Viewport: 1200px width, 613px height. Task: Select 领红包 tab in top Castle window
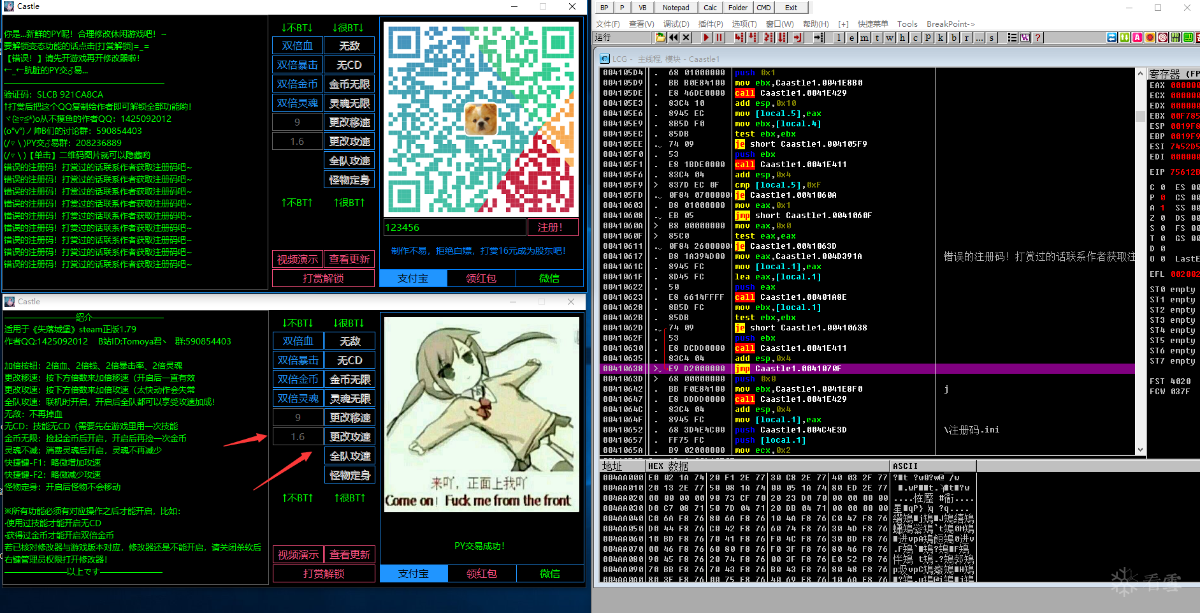click(x=481, y=279)
